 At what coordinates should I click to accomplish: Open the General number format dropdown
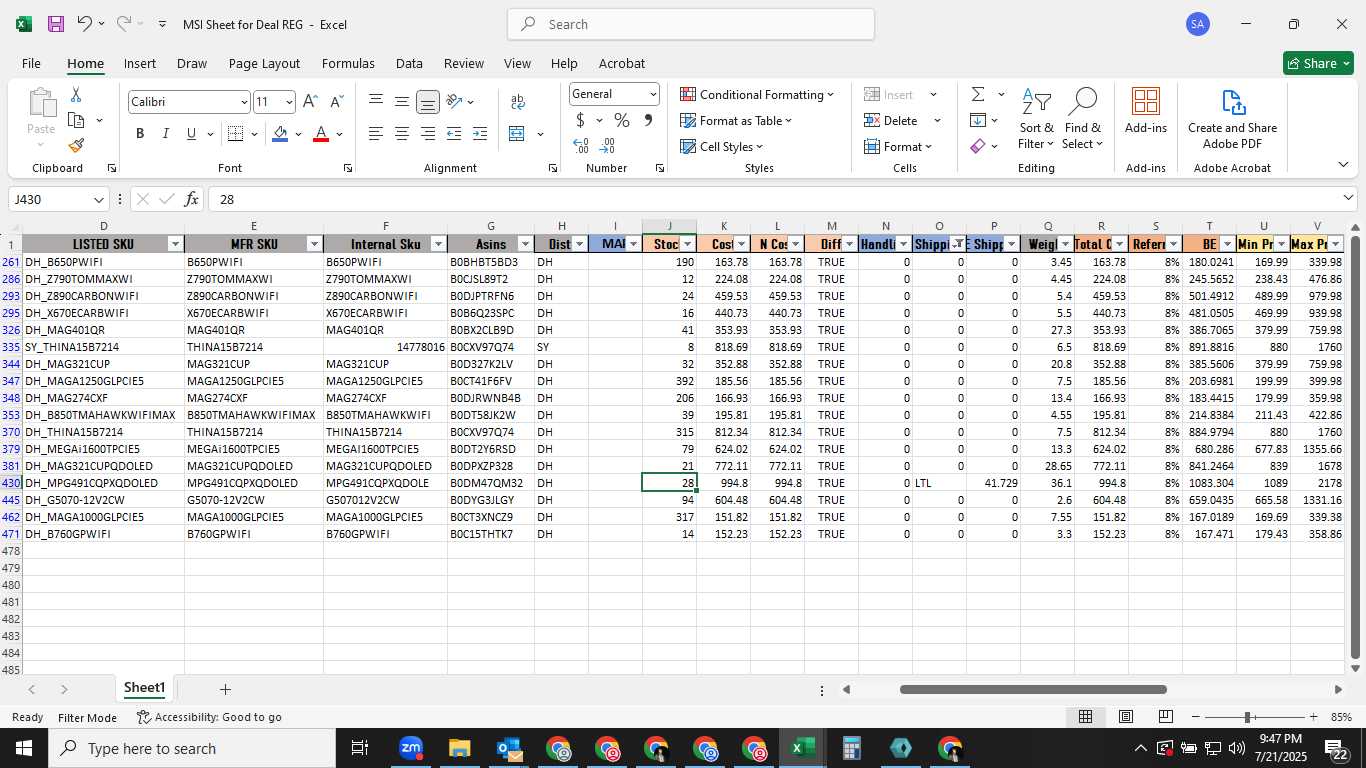(x=653, y=94)
